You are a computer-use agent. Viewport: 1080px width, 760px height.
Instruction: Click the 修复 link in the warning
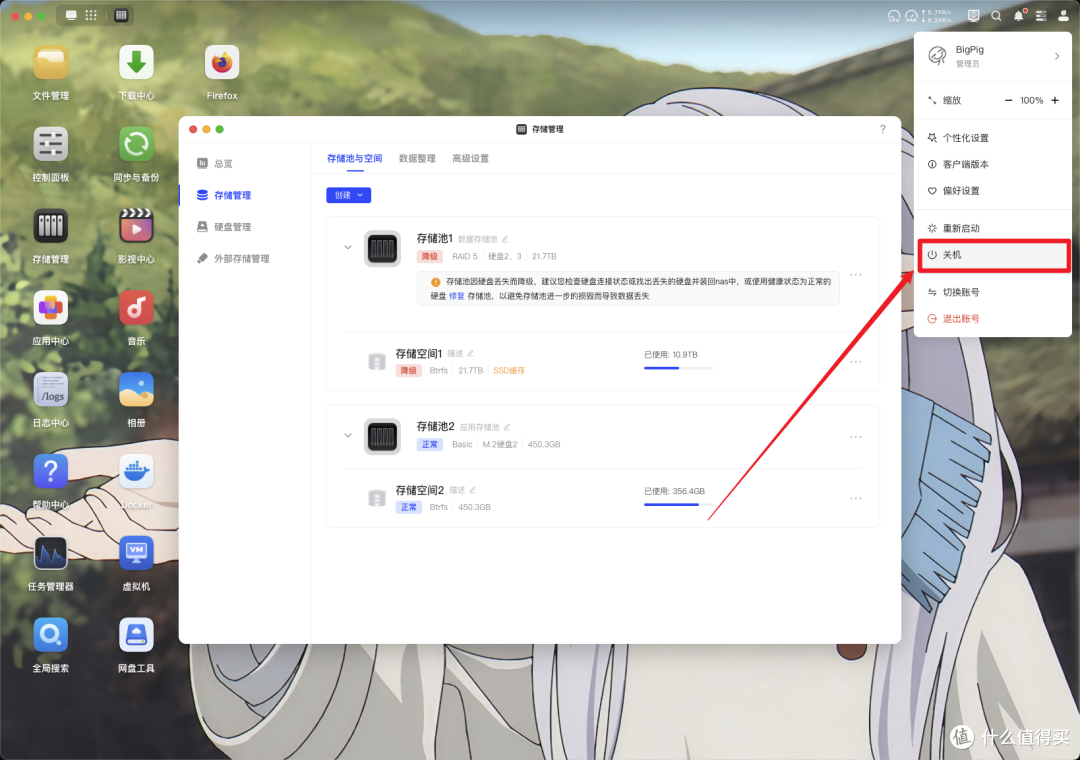(457, 296)
